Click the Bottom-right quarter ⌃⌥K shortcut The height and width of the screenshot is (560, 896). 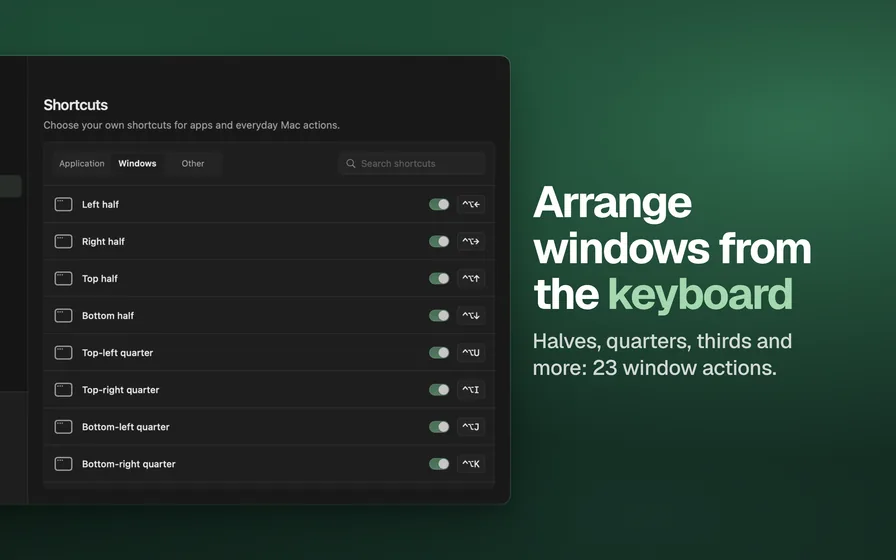[471, 464]
